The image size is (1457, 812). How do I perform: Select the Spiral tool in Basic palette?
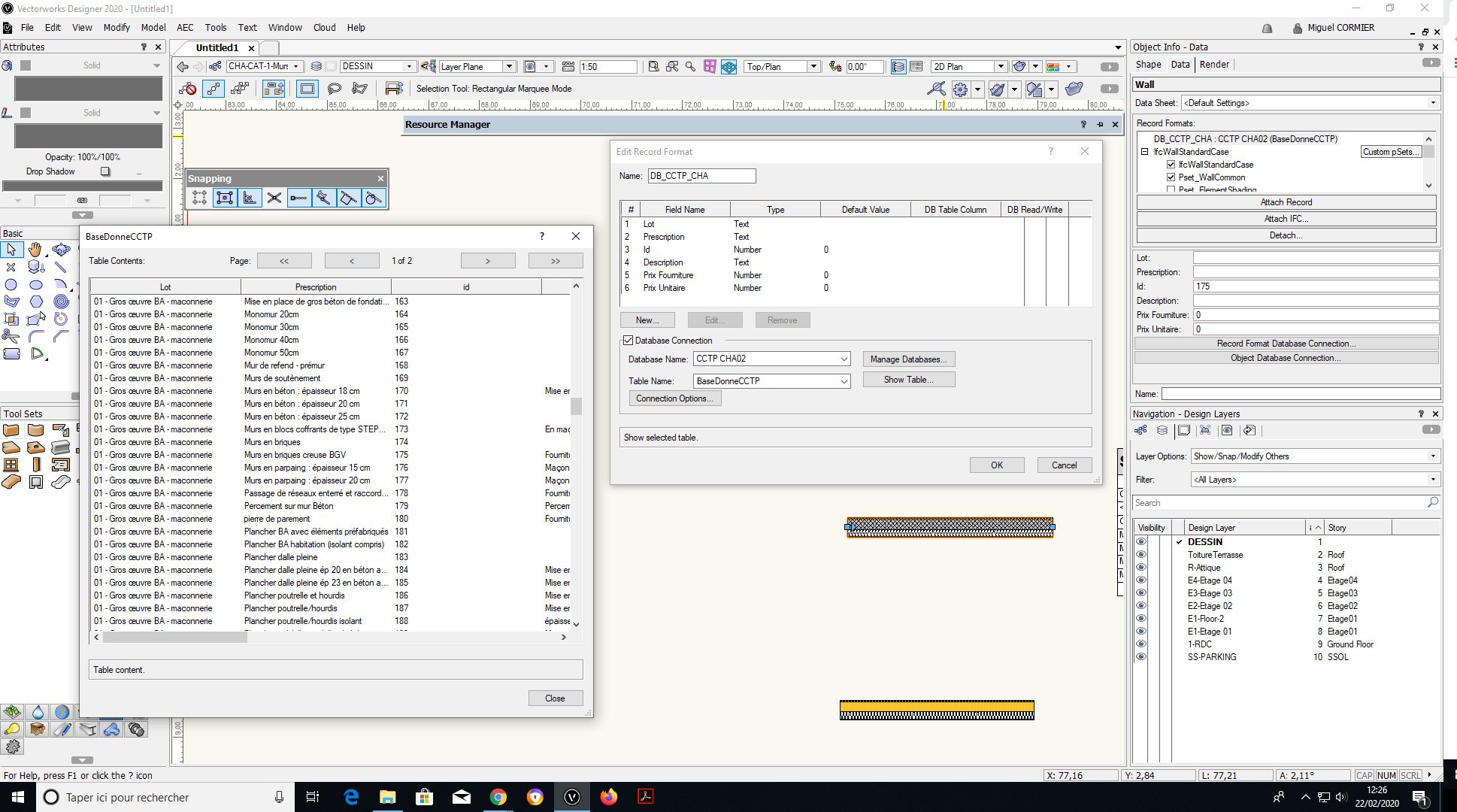point(61,301)
